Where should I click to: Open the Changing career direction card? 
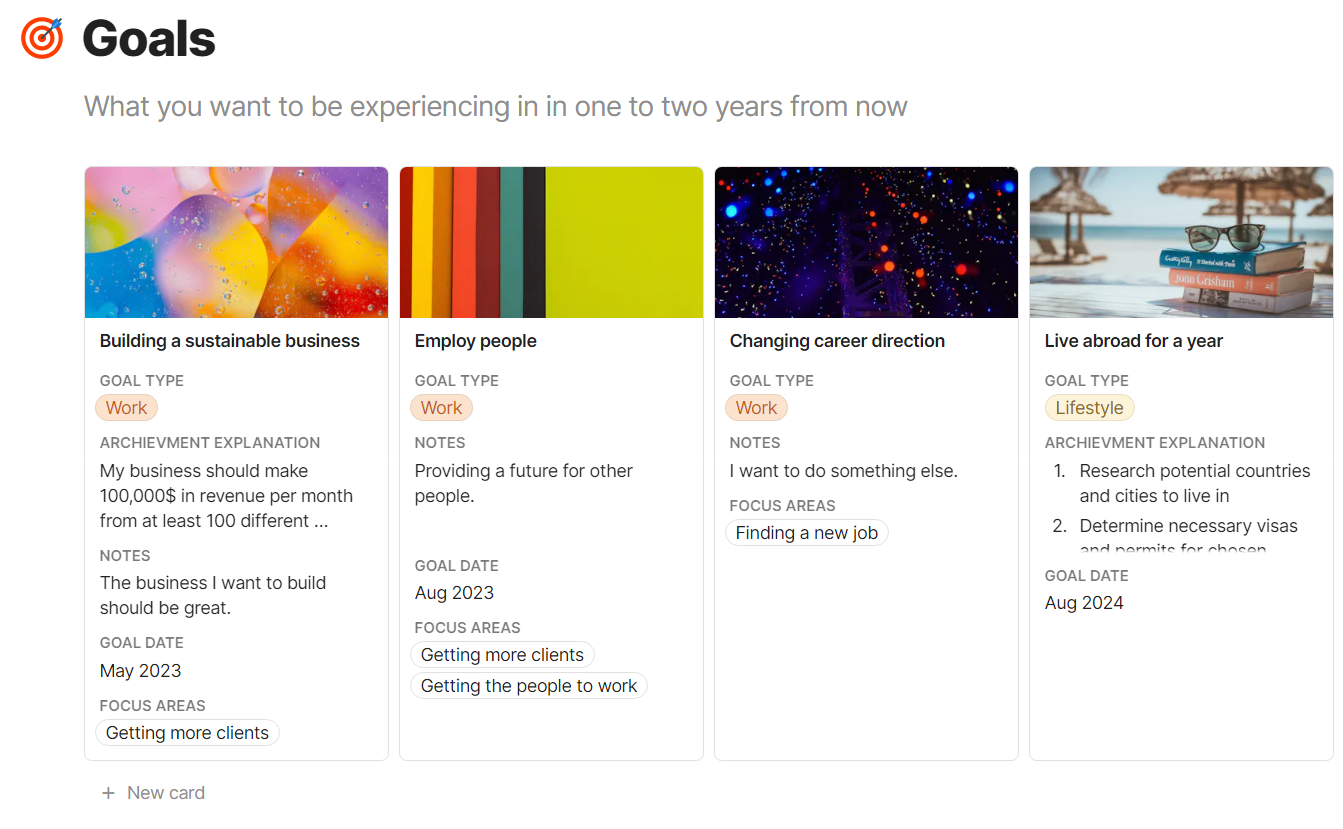tap(837, 341)
